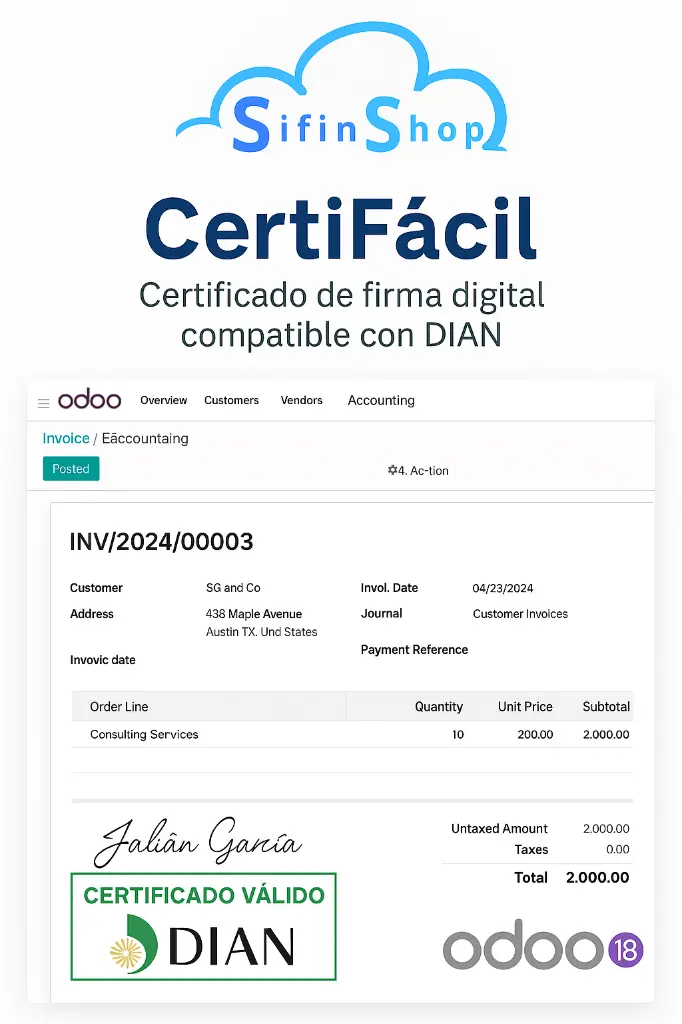Click address 438 Maple Avenue
The image size is (682, 1024).
coord(253,614)
